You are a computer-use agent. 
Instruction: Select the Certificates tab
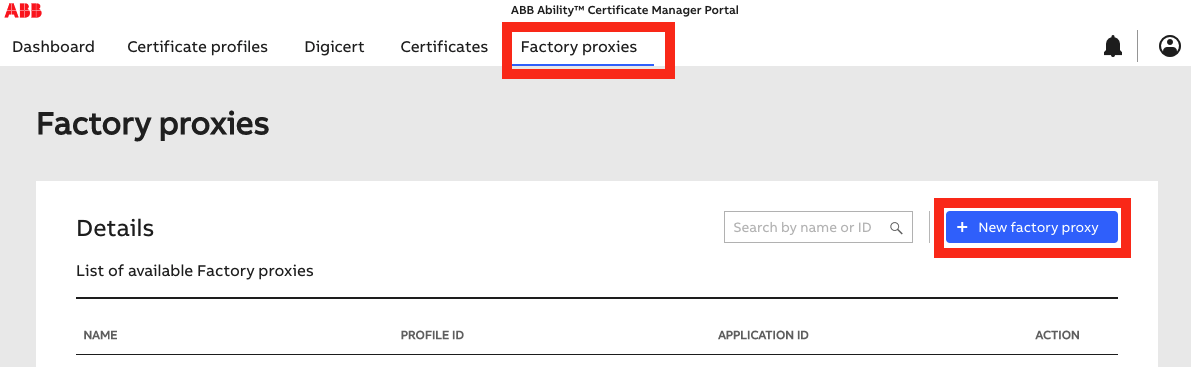pos(444,47)
